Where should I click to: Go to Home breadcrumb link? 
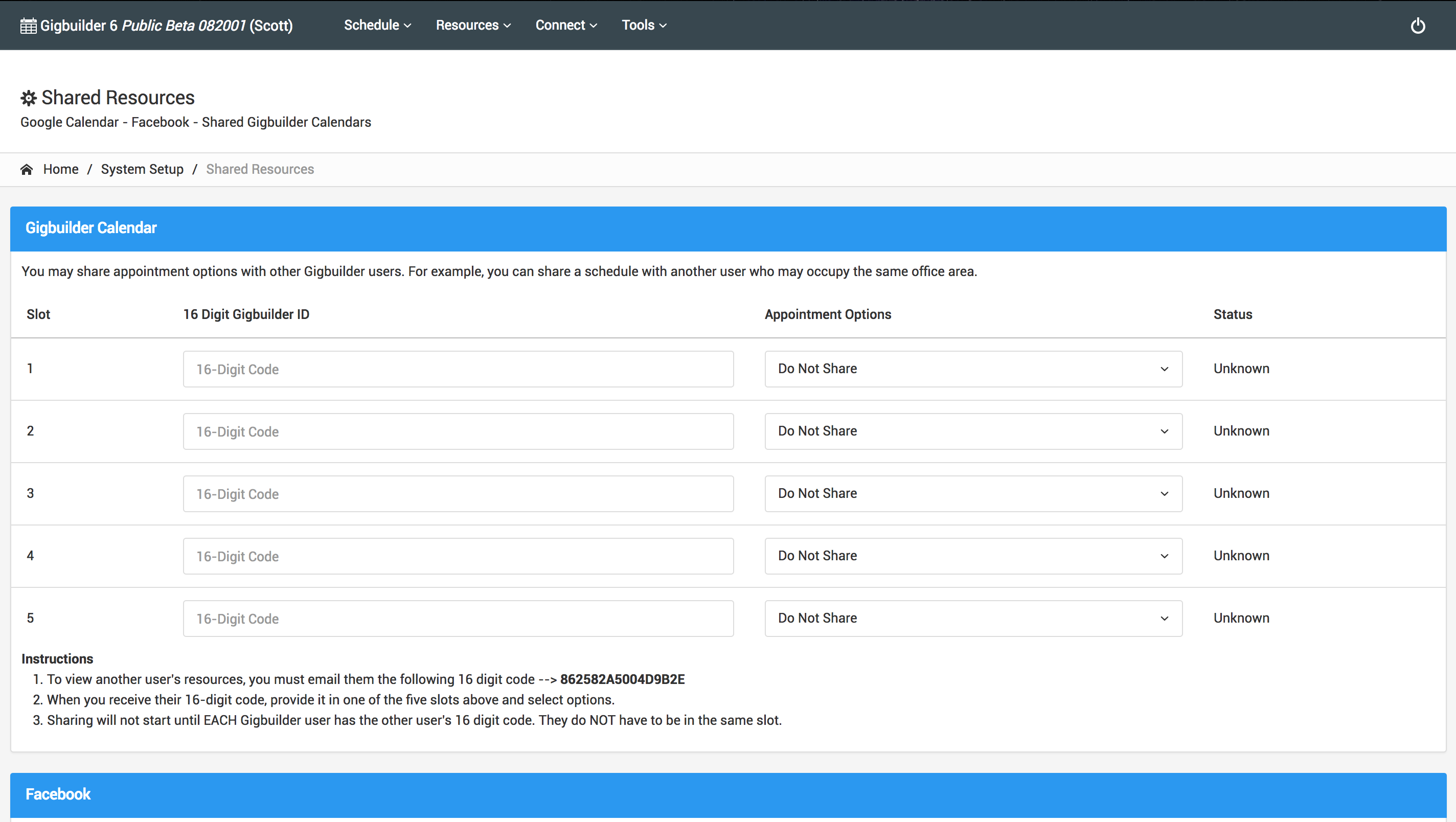coord(60,170)
